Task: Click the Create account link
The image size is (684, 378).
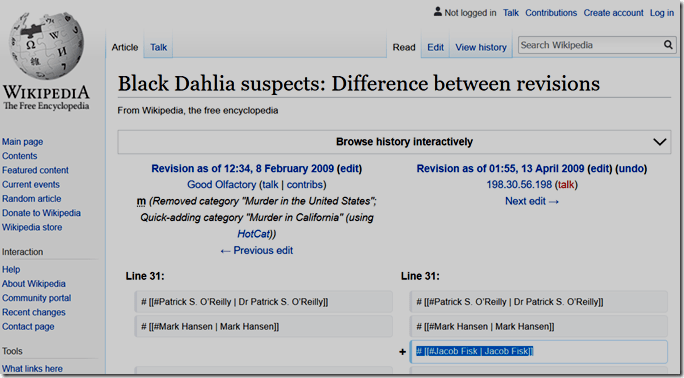Action: (613, 13)
